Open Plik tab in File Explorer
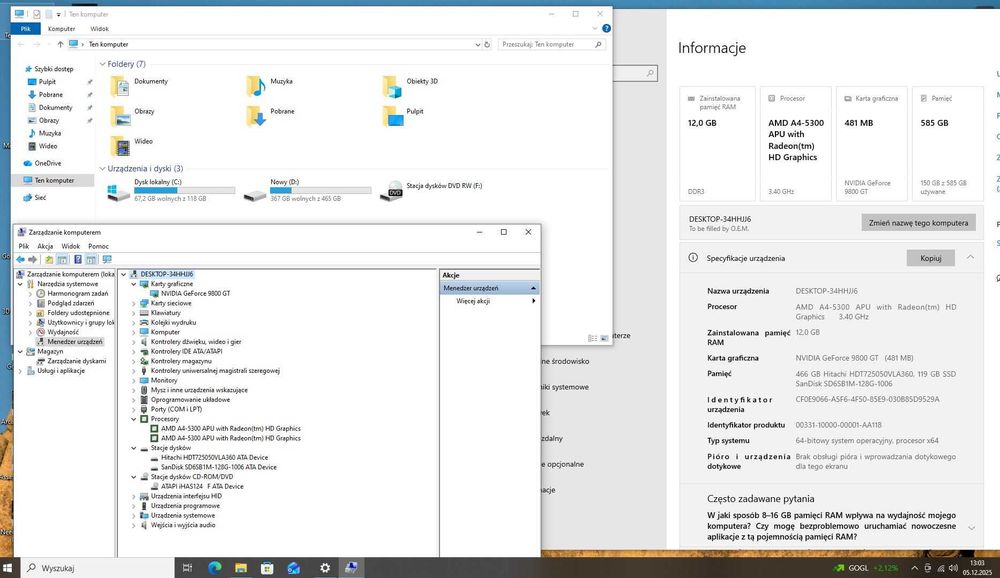 click(26, 29)
